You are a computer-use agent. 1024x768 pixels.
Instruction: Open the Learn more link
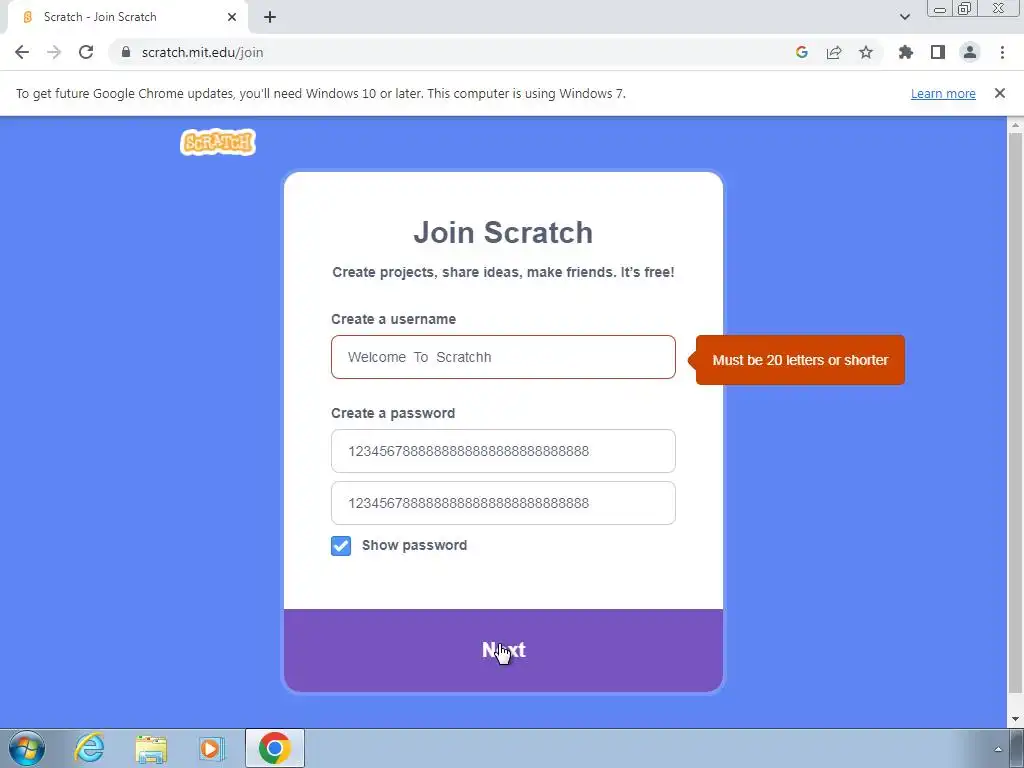coord(943,93)
